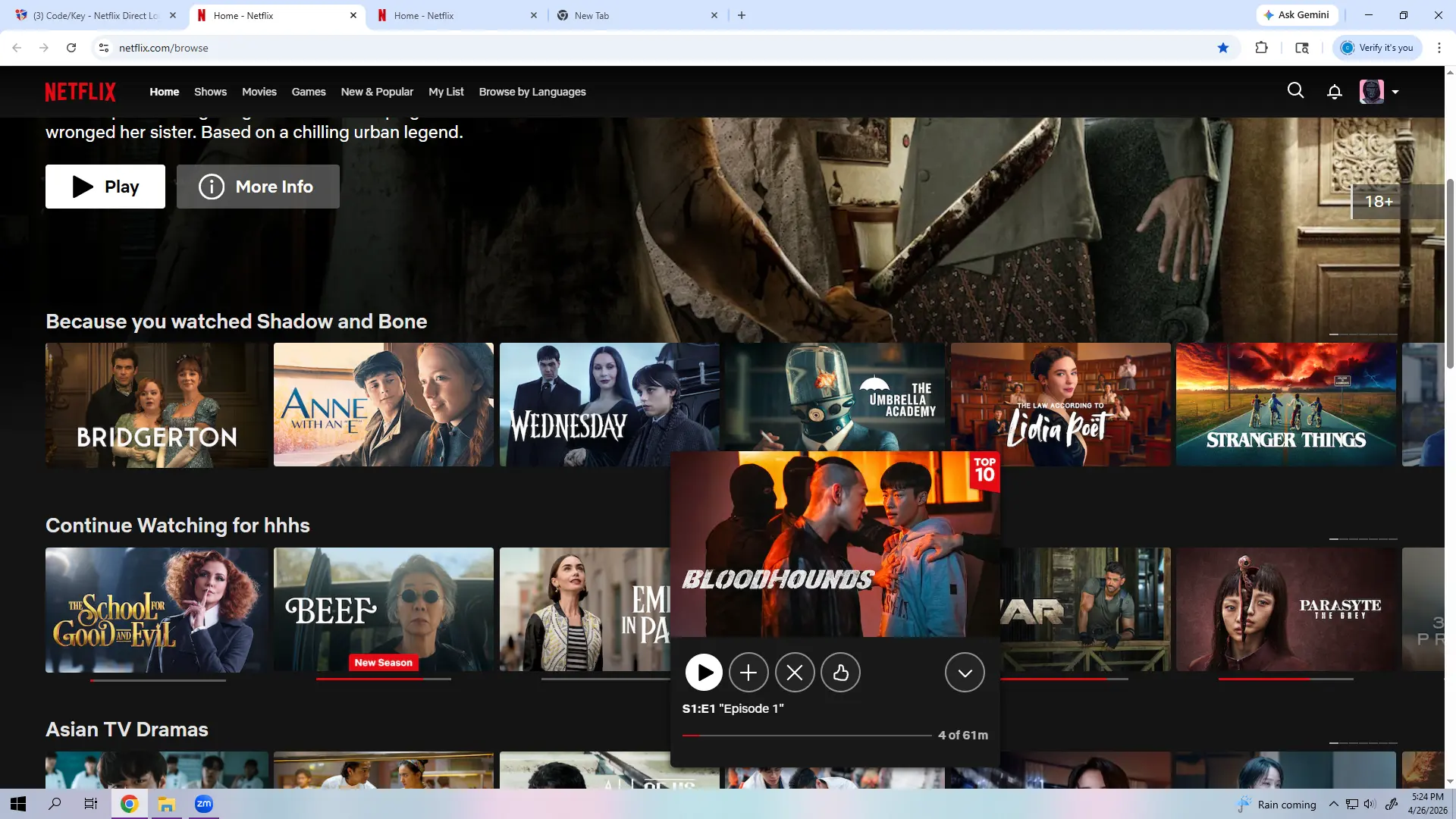Remove Bloodhounds from Continue Watching row
Viewport: 1456px width, 819px height.
click(x=795, y=673)
